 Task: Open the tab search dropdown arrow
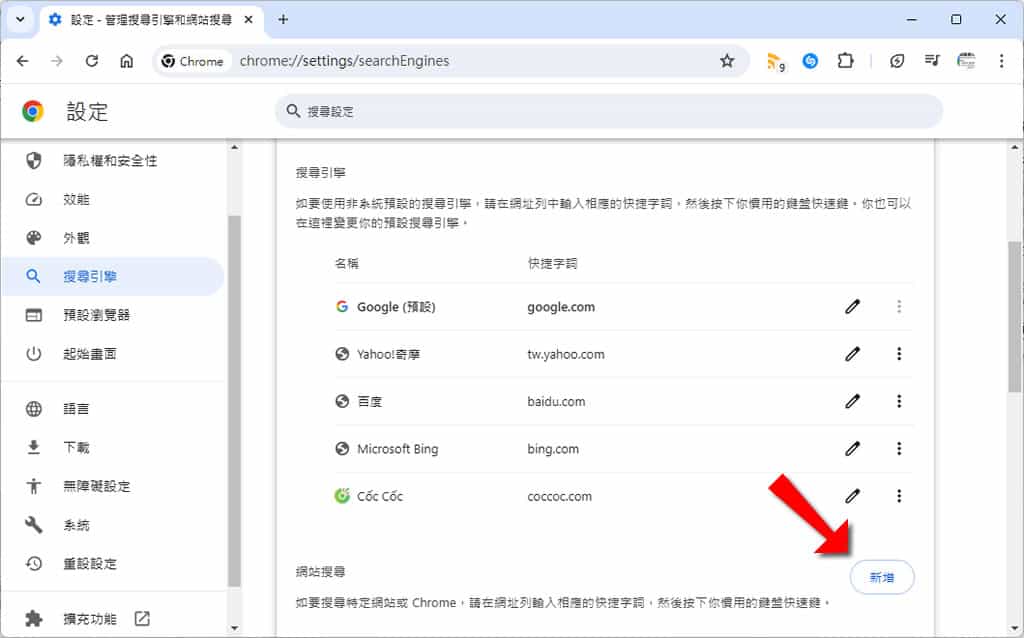(20, 20)
